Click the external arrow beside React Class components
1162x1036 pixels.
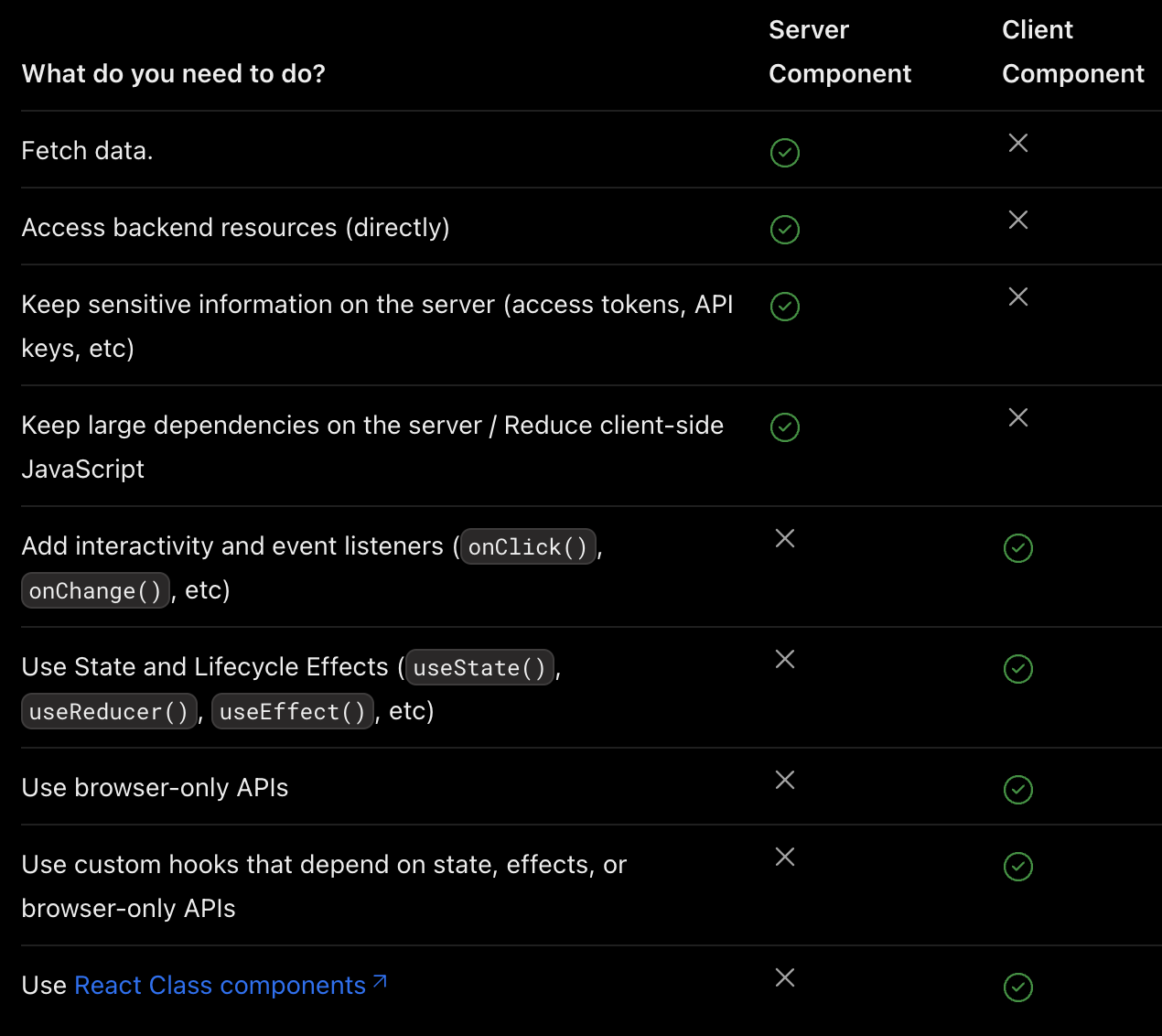click(380, 982)
